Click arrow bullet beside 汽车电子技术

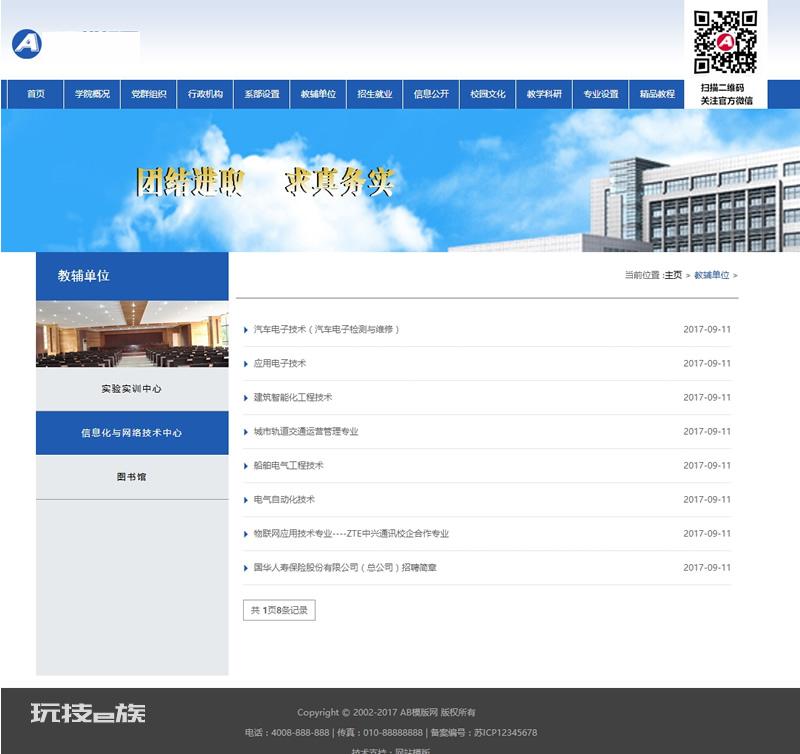click(x=246, y=330)
